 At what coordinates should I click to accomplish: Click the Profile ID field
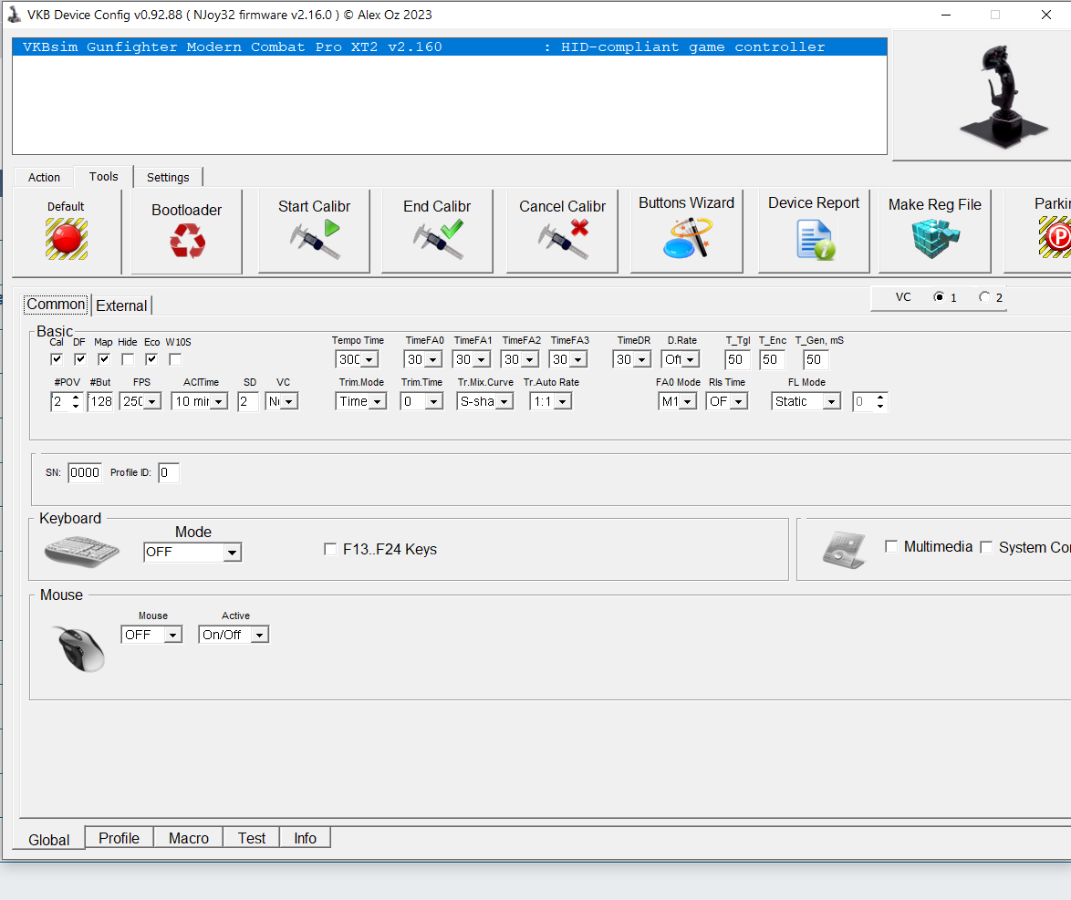coord(169,473)
